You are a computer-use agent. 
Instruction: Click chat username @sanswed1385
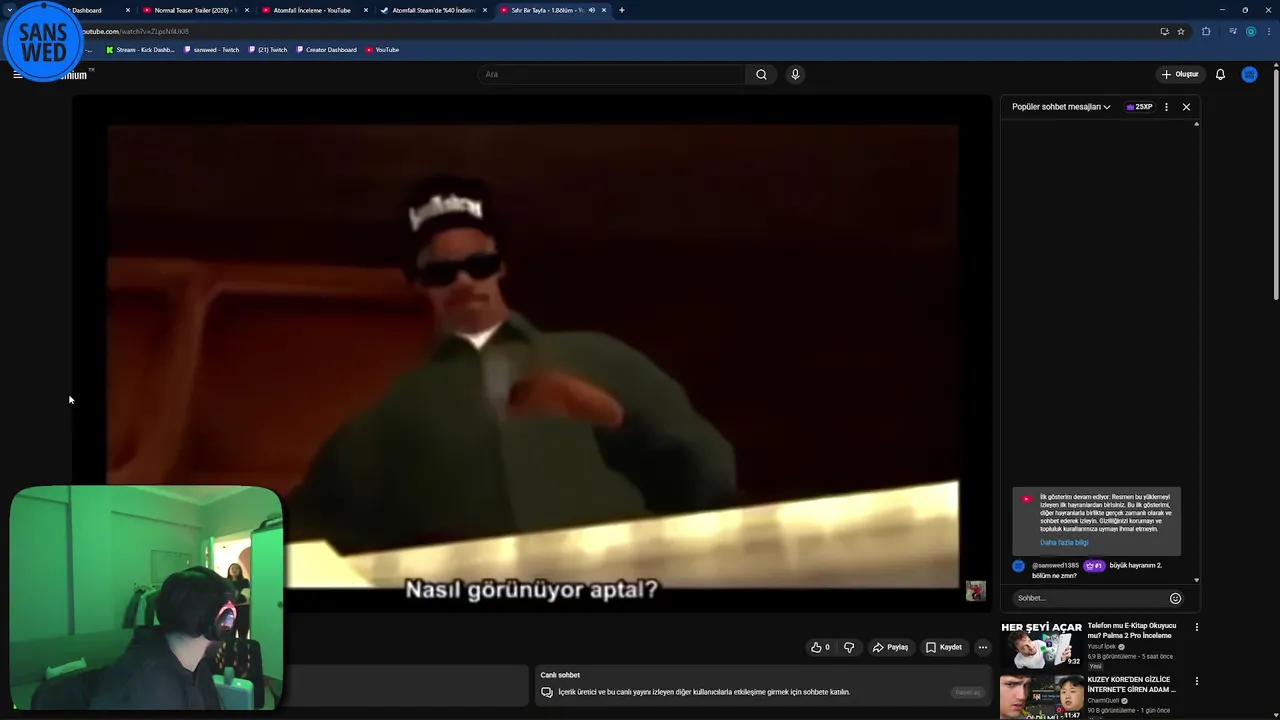(x=1055, y=565)
